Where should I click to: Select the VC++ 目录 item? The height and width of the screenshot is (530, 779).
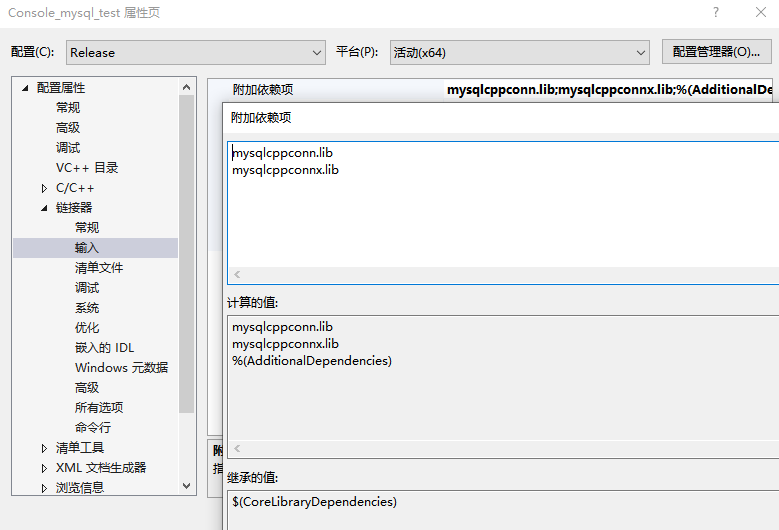coord(87,168)
